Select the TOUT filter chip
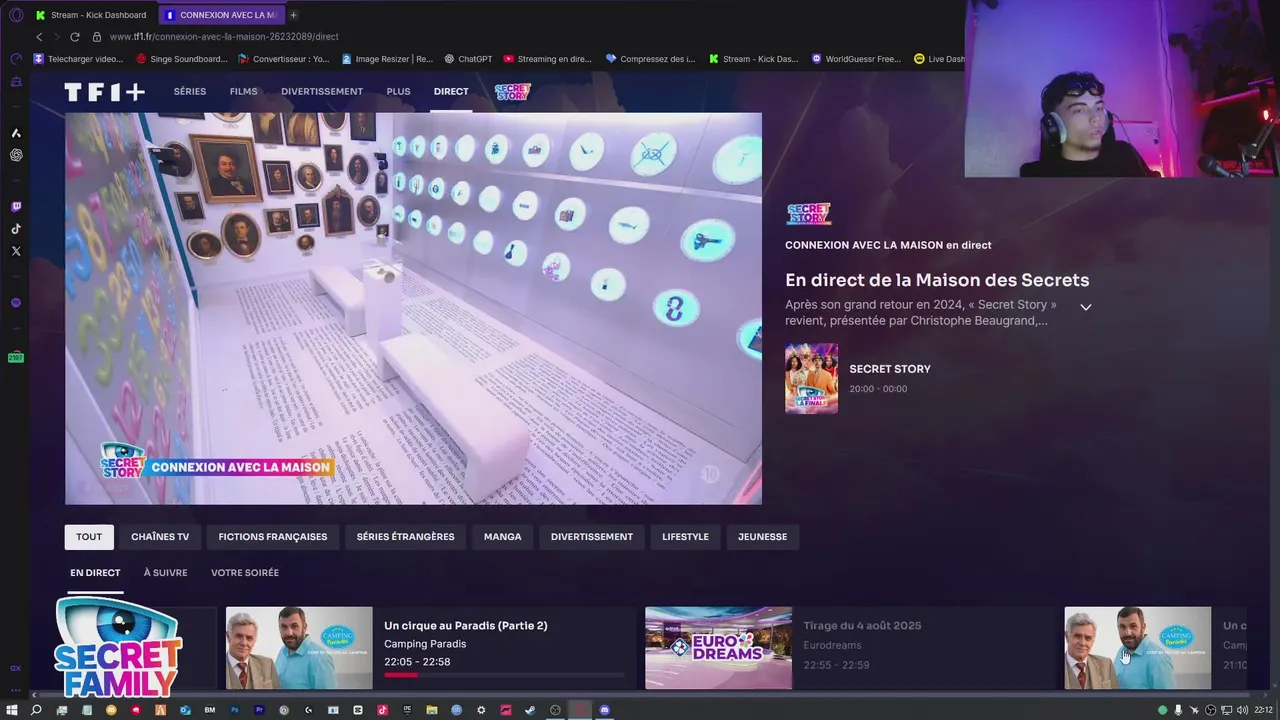1280x720 pixels. point(89,537)
